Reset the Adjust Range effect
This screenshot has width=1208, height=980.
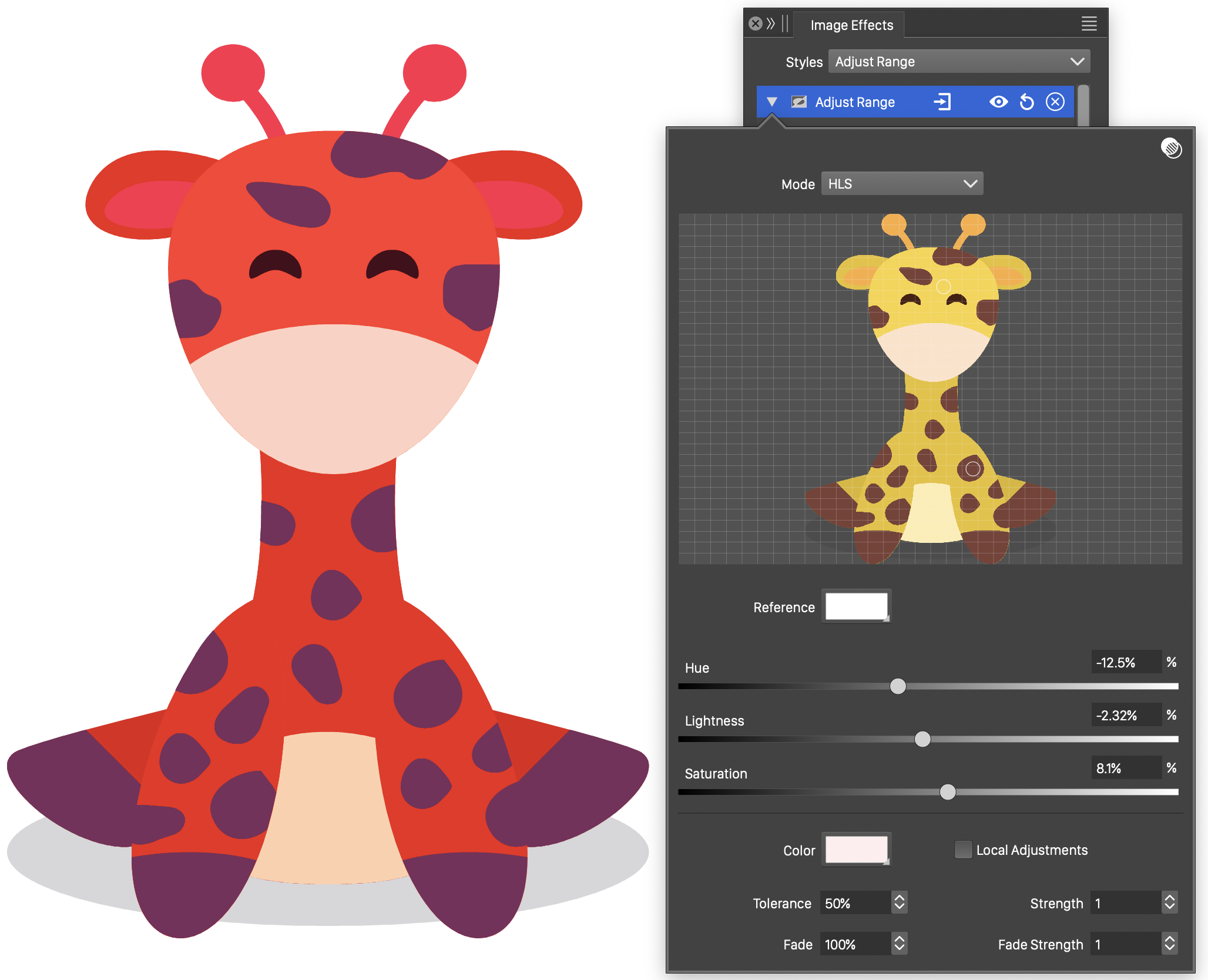[x=1026, y=102]
